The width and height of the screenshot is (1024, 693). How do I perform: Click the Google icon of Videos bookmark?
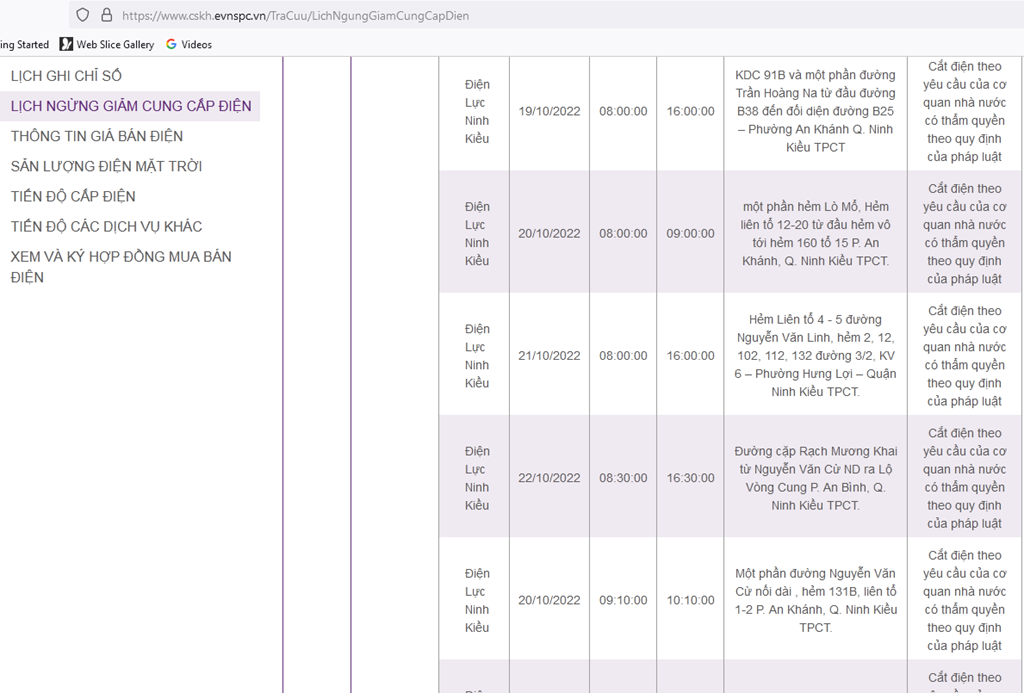[x=171, y=44]
